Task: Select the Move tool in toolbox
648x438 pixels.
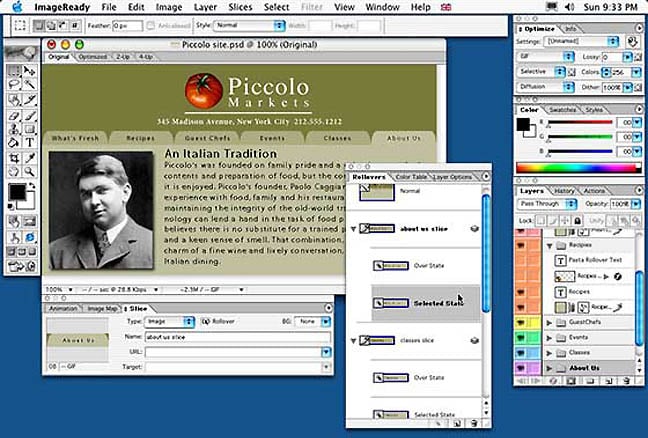Action: (29, 71)
